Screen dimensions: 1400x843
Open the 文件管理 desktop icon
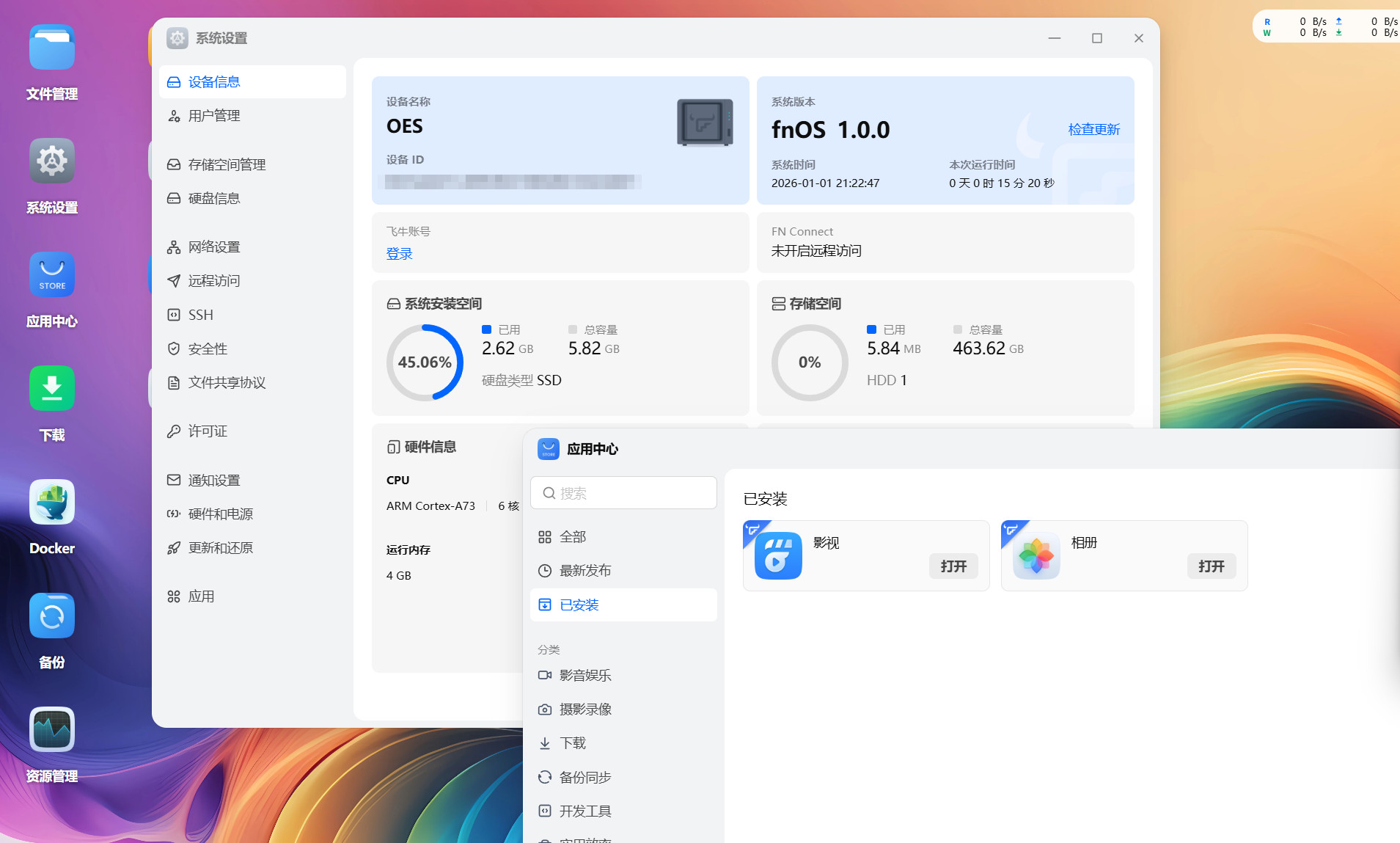51,48
